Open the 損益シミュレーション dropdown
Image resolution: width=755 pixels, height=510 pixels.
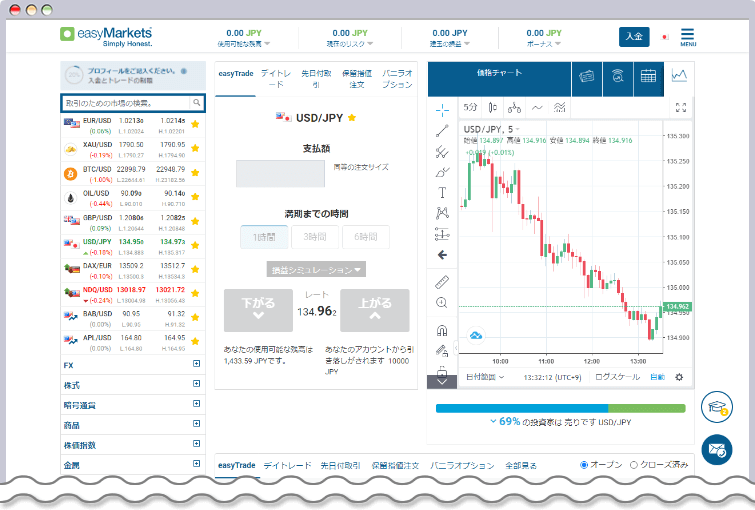coord(316,270)
